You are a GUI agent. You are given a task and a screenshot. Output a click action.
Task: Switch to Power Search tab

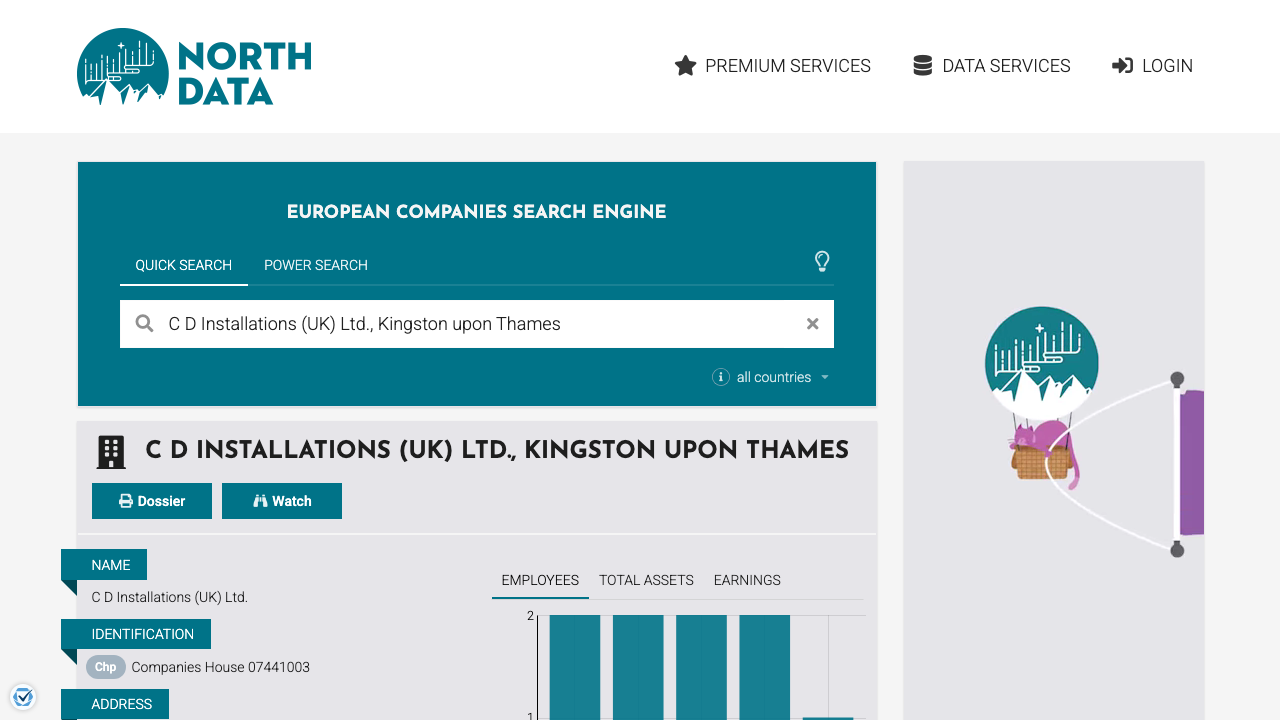(x=316, y=265)
